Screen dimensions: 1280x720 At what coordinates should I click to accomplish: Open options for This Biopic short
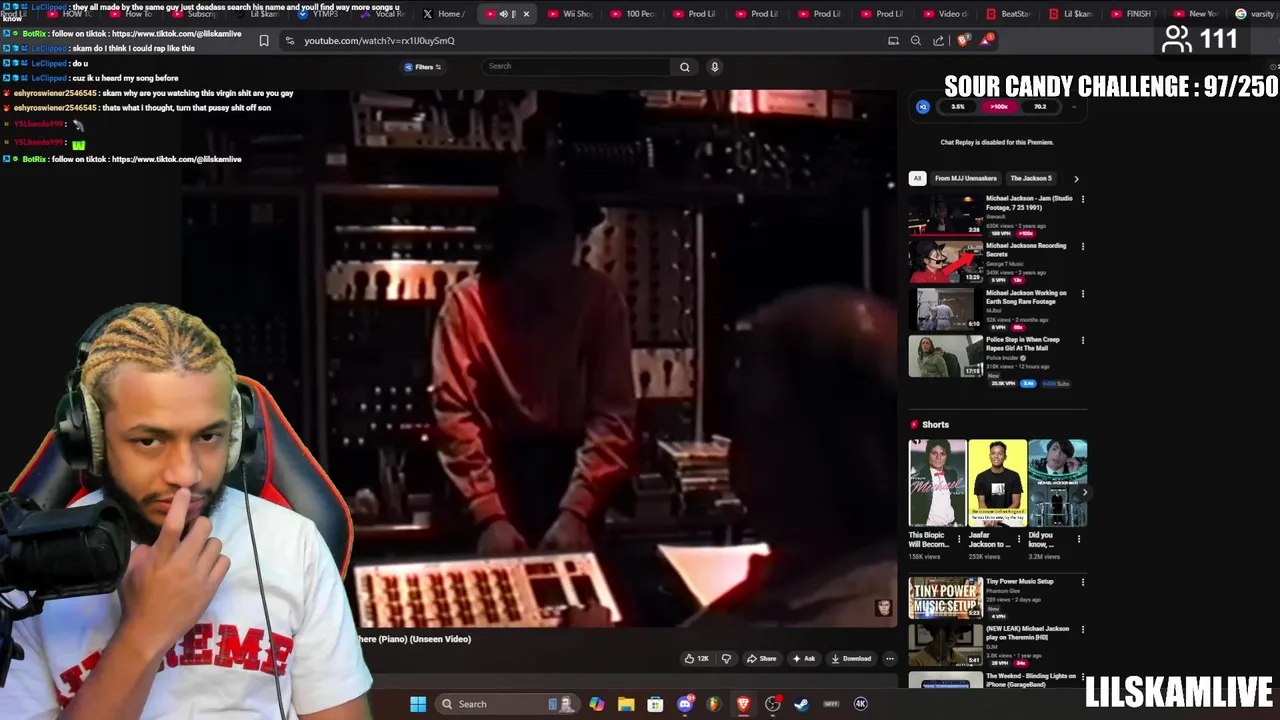(959, 539)
